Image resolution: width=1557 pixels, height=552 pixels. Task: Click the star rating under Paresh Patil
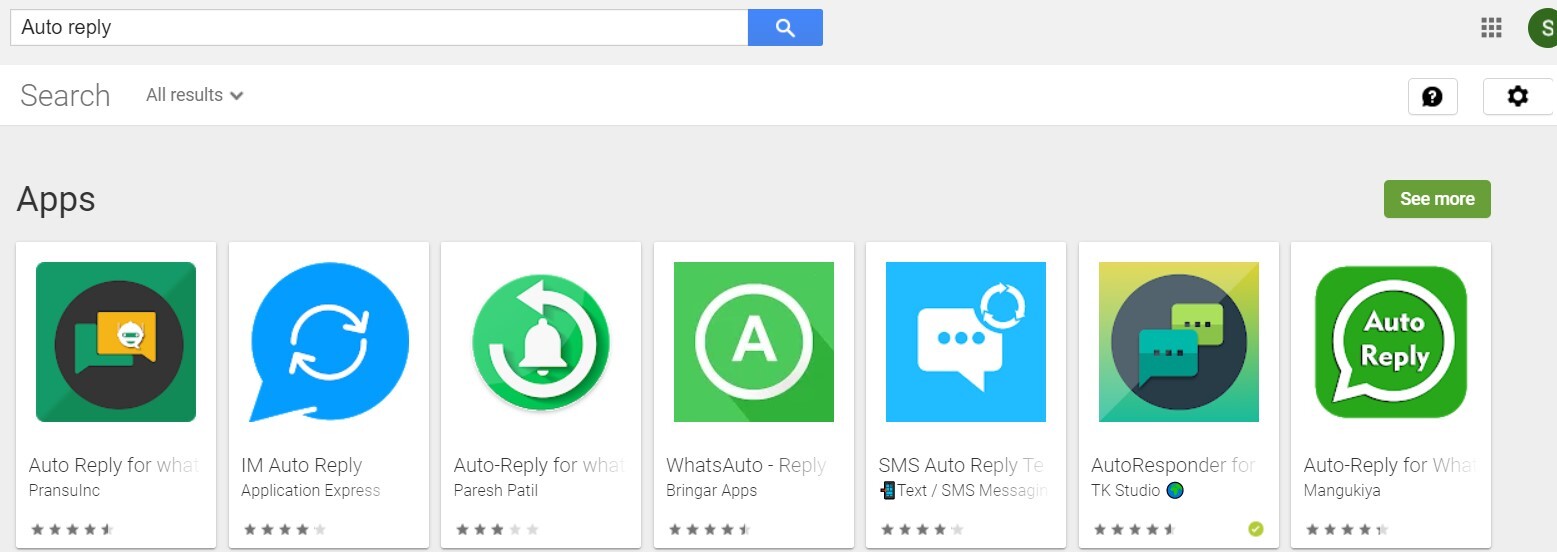click(x=498, y=530)
